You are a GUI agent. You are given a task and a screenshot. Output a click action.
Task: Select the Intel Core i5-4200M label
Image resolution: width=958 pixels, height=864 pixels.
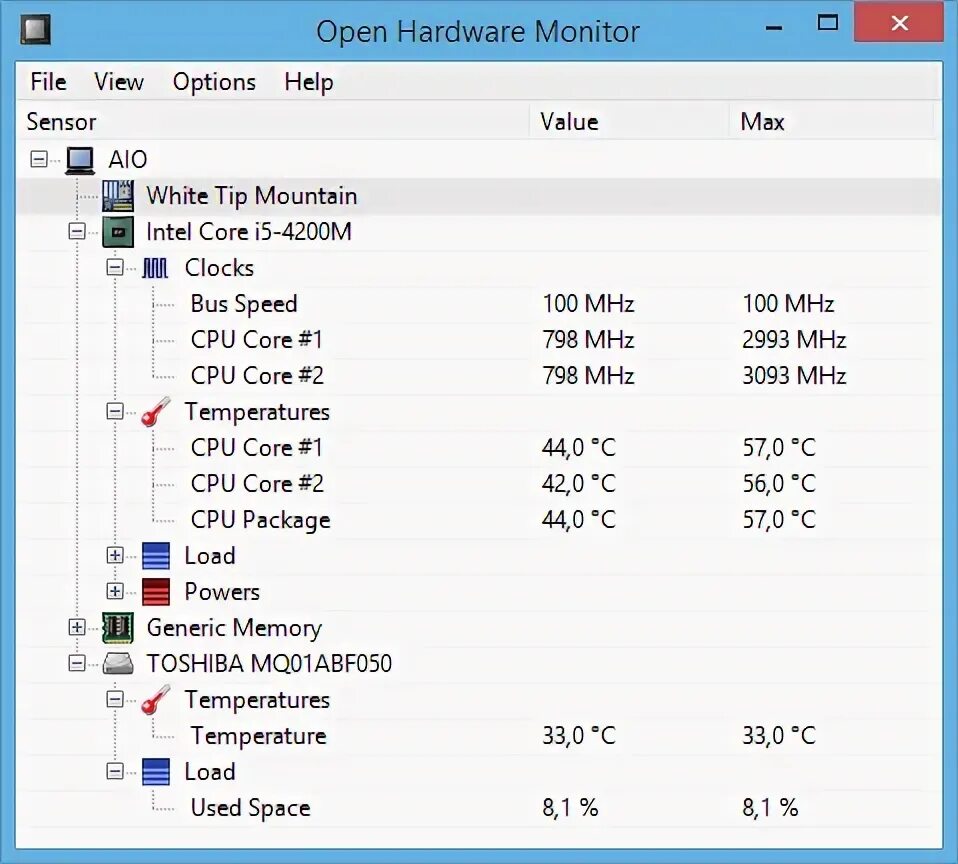click(x=249, y=232)
